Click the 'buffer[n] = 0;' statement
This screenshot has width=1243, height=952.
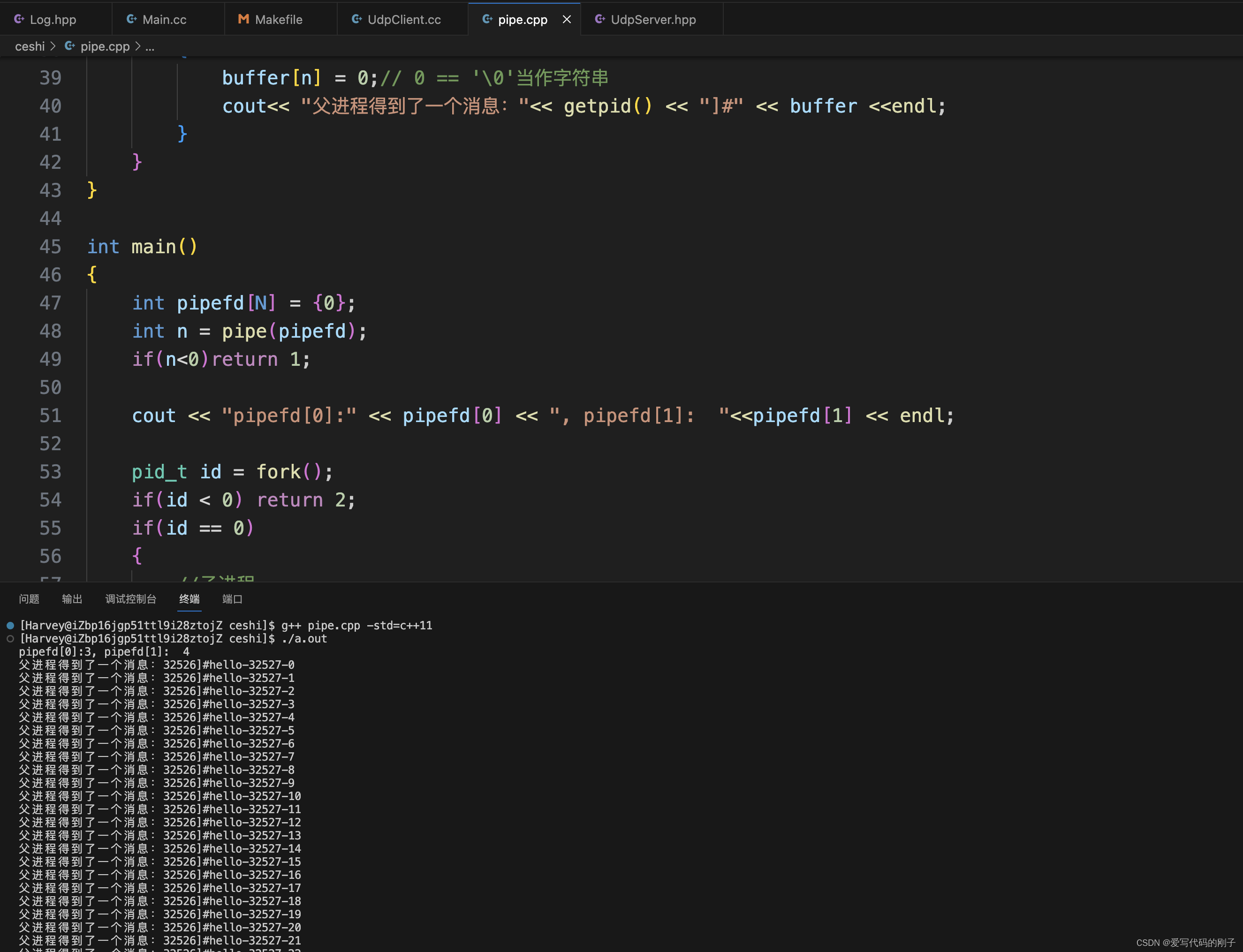(x=300, y=78)
